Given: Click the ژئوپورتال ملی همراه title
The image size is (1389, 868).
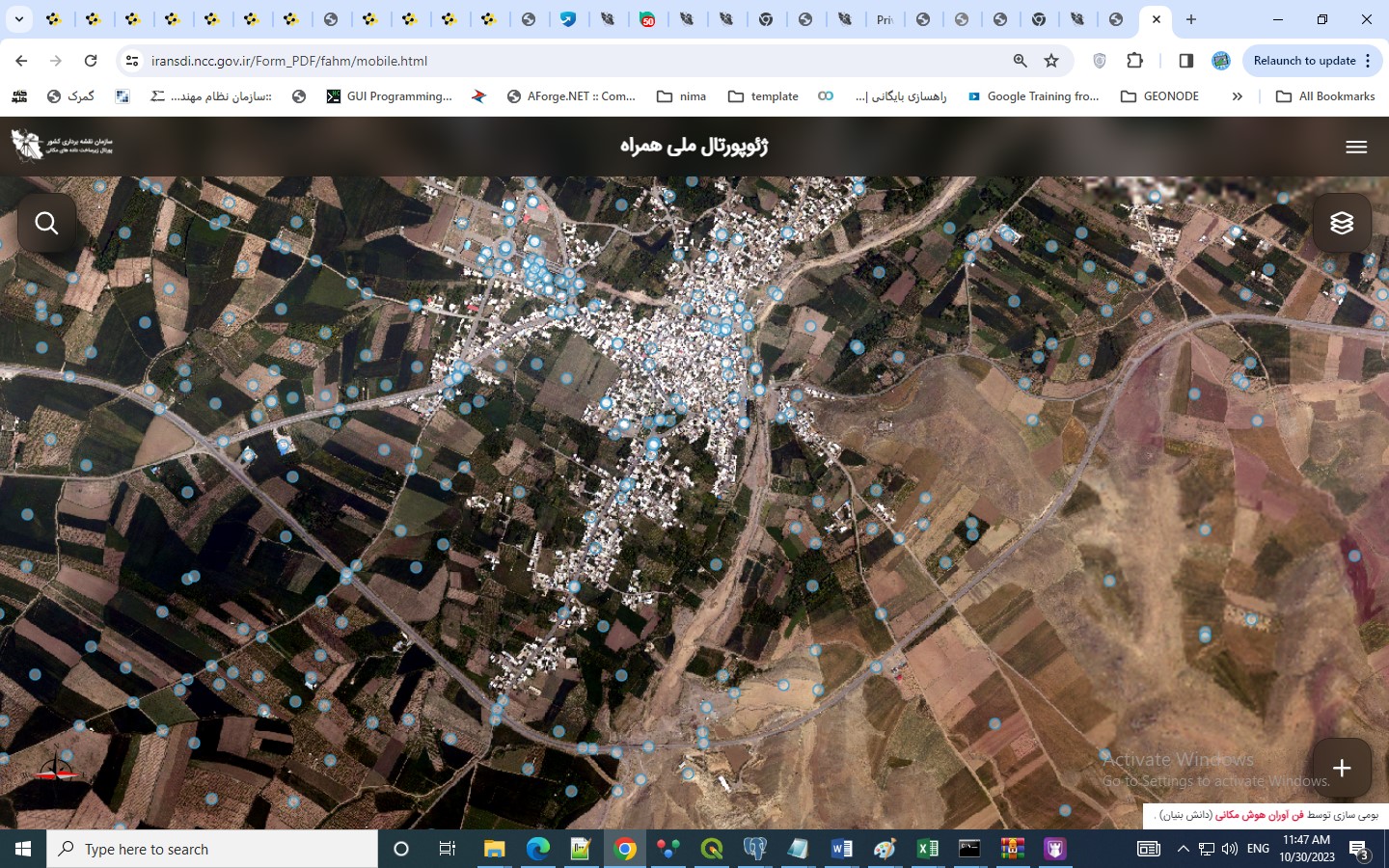Looking at the screenshot, I should pos(694,146).
